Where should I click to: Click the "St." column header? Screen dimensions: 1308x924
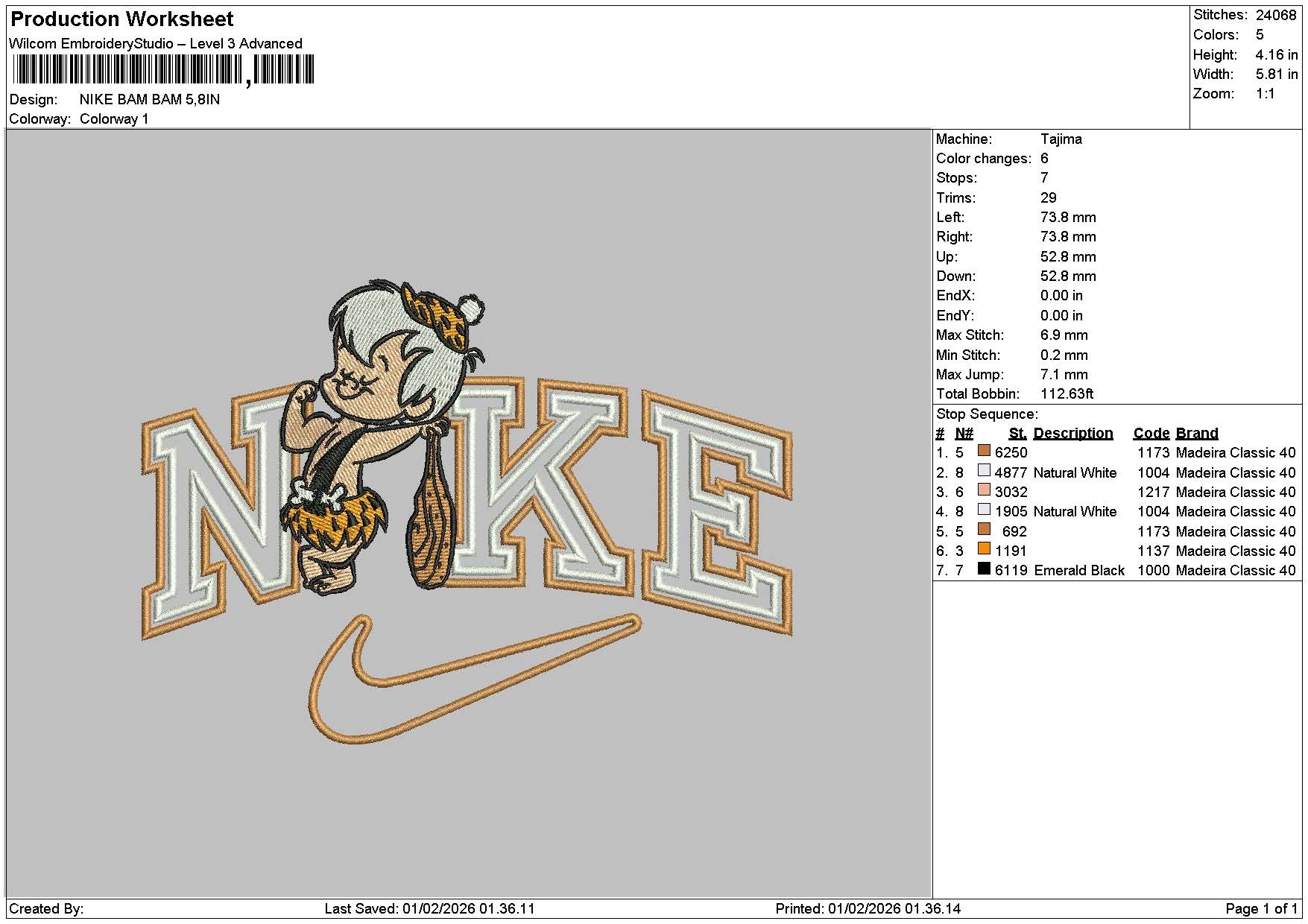(1017, 433)
